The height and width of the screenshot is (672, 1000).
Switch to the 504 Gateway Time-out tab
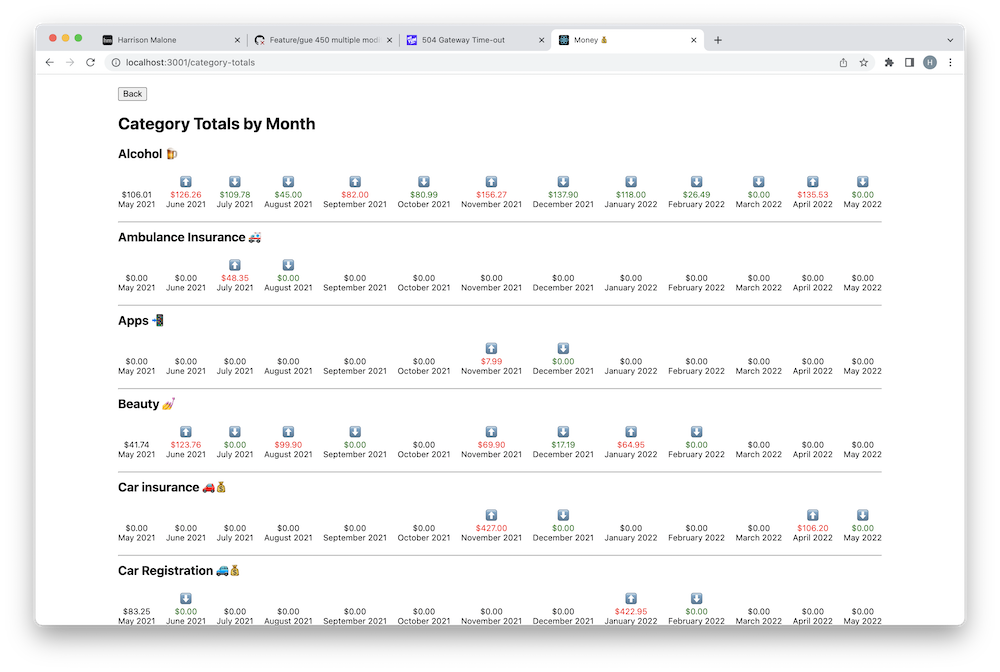click(470, 40)
